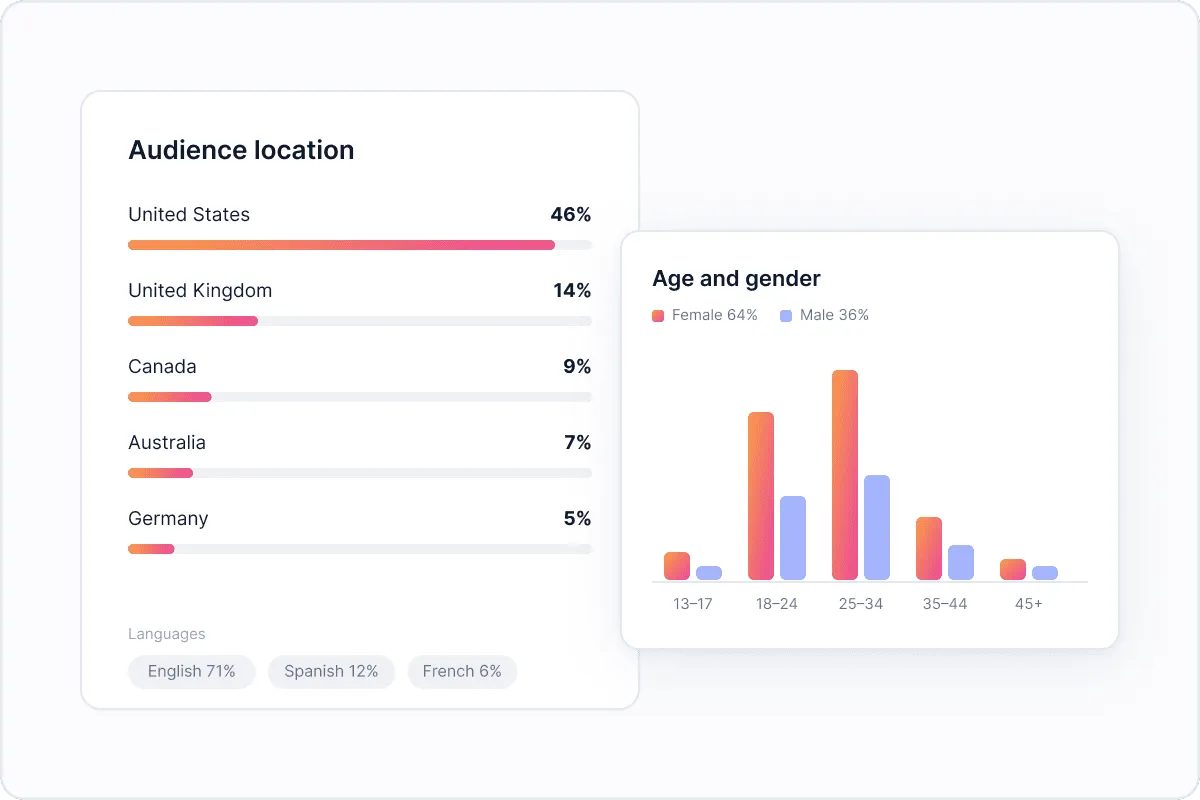Click the Languages label
This screenshot has height=800, width=1200.
tap(167, 634)
